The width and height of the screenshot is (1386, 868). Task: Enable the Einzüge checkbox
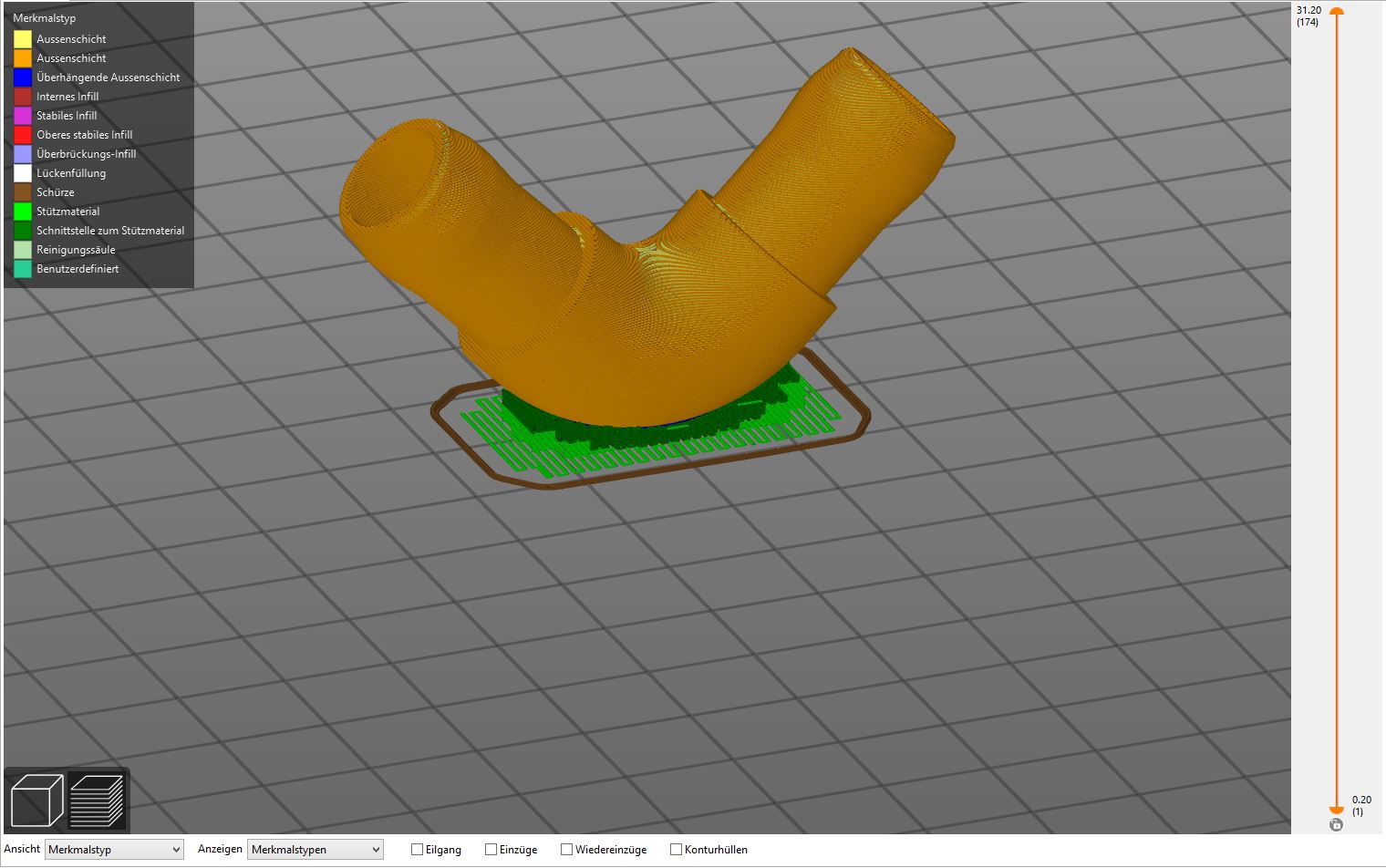(491, 850)
